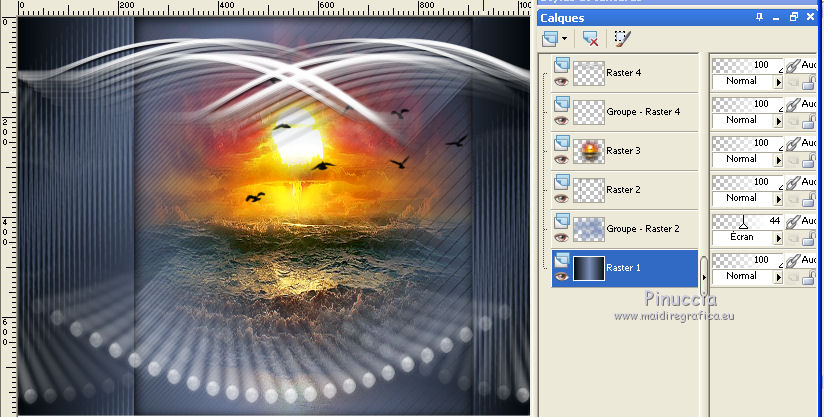Screen dimensions: 825x417
Task: Toggle Groupe - Raster 2 lock transparency padlock
Action: [x=809, y=238]
